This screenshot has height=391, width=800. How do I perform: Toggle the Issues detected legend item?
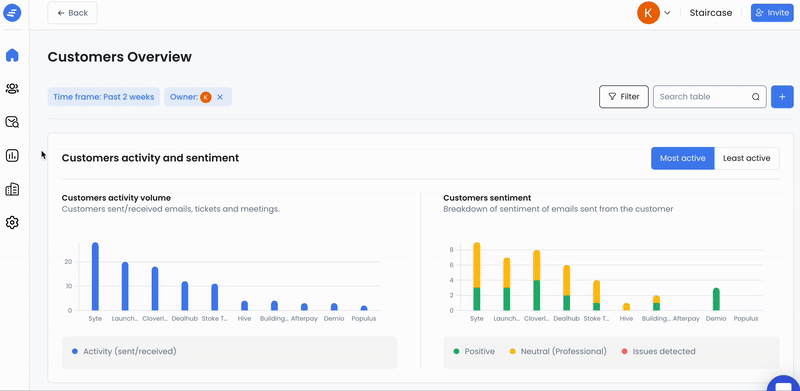pyautogui.click(x=658, y=351)
